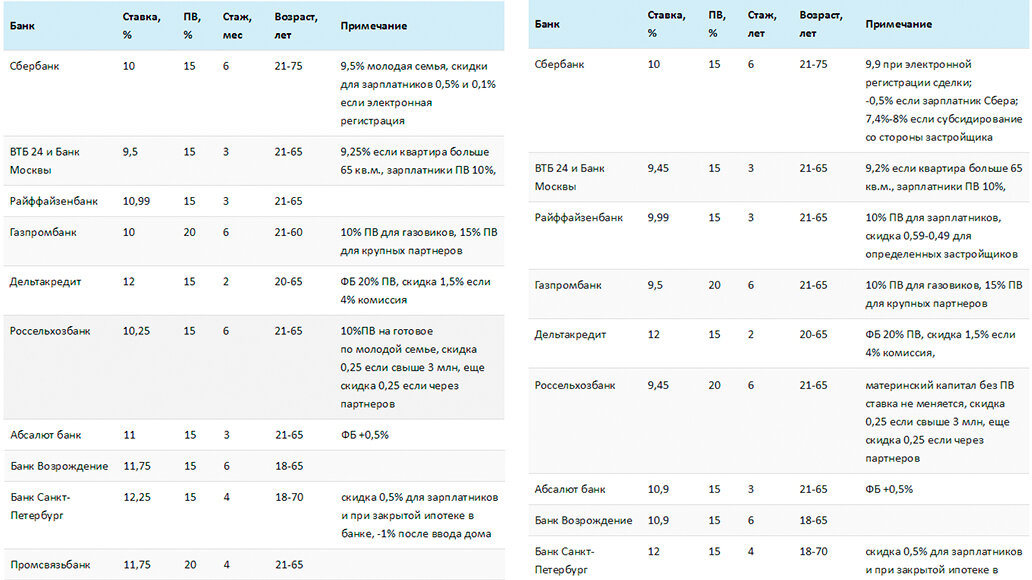Click the note '9,9 при электронной регистрации сделки'
The image size is (1032, 580).
pyautogui.click(x=918, y=73)
